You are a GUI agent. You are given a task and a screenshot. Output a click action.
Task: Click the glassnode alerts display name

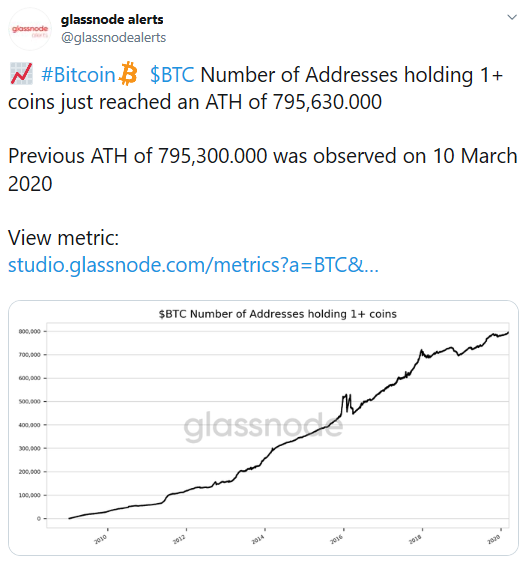[112, 19]
